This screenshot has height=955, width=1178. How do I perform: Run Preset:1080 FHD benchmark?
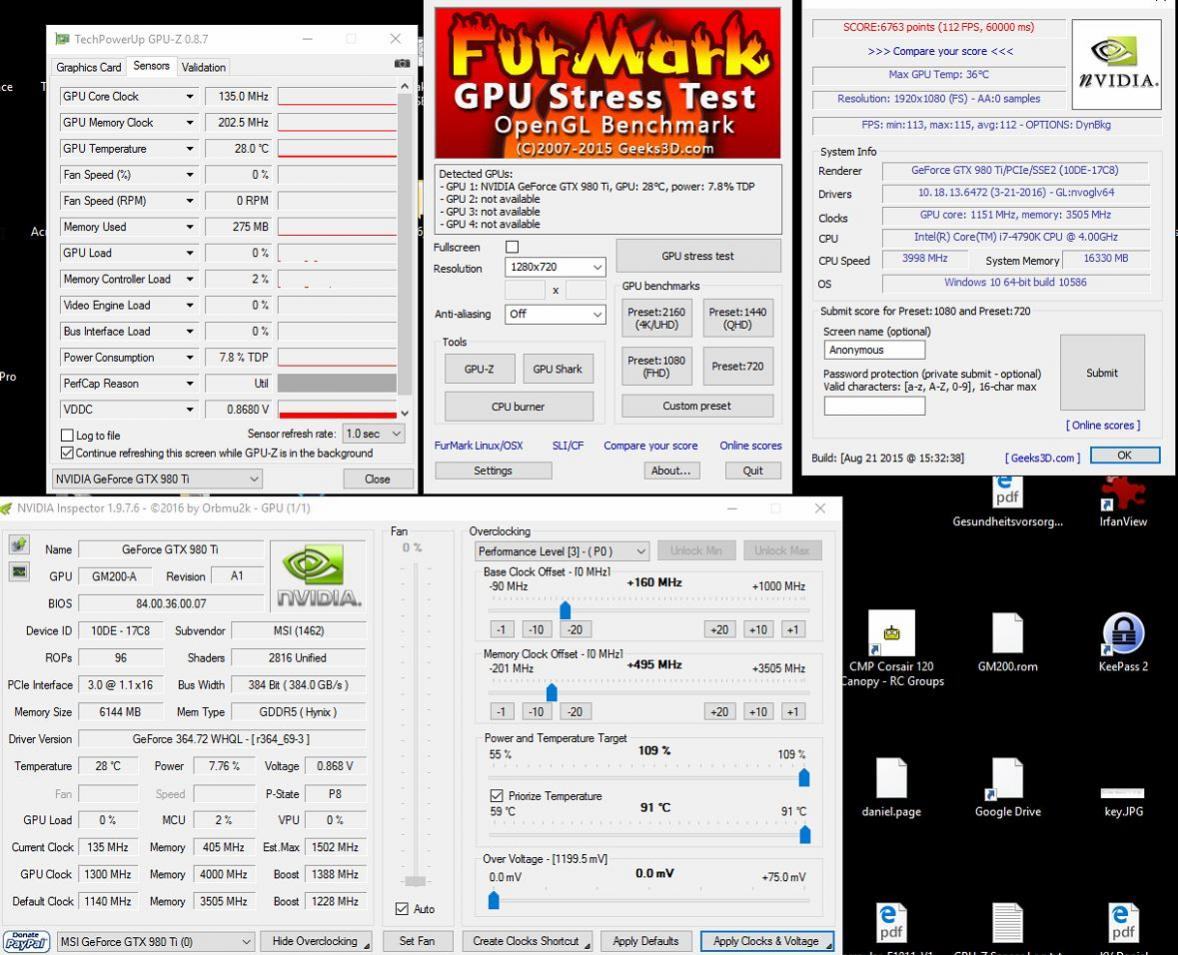pyautogui.click(x=657, y=367)
